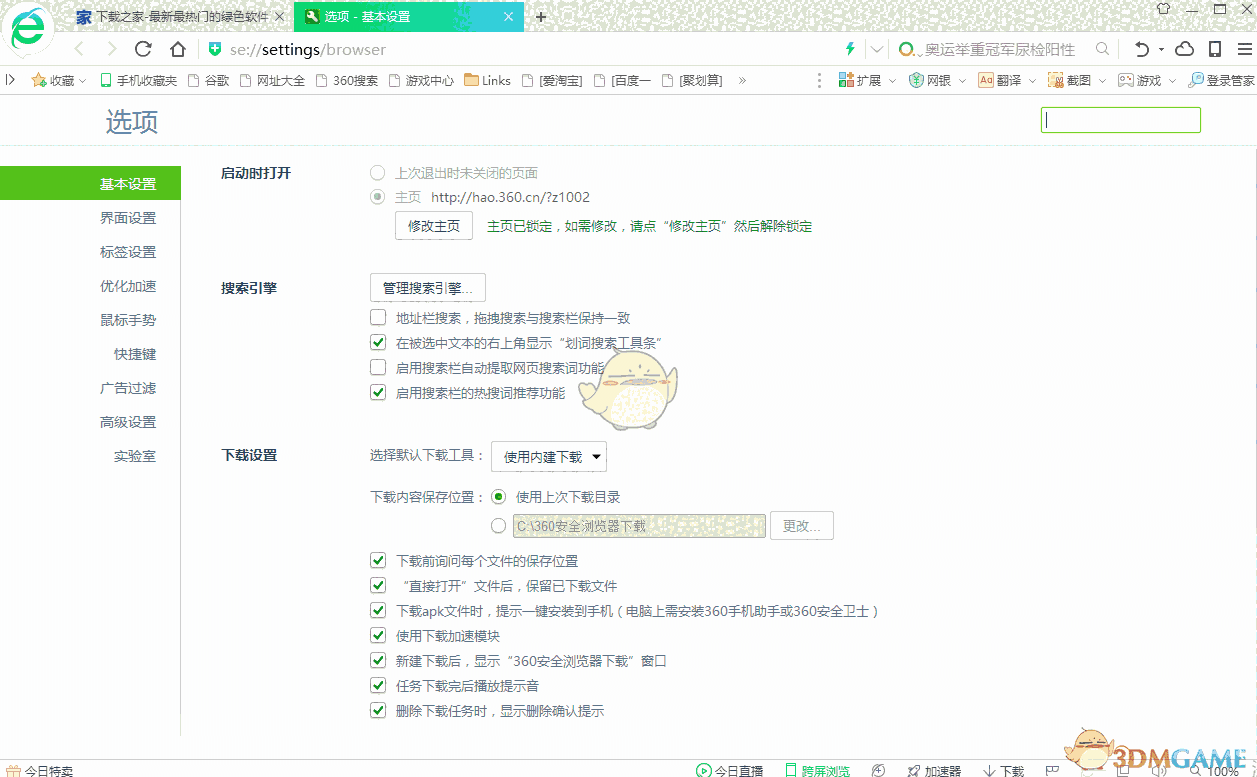Click the settings search input field
Screen dimensions: 1257x777
point(1120,119)
